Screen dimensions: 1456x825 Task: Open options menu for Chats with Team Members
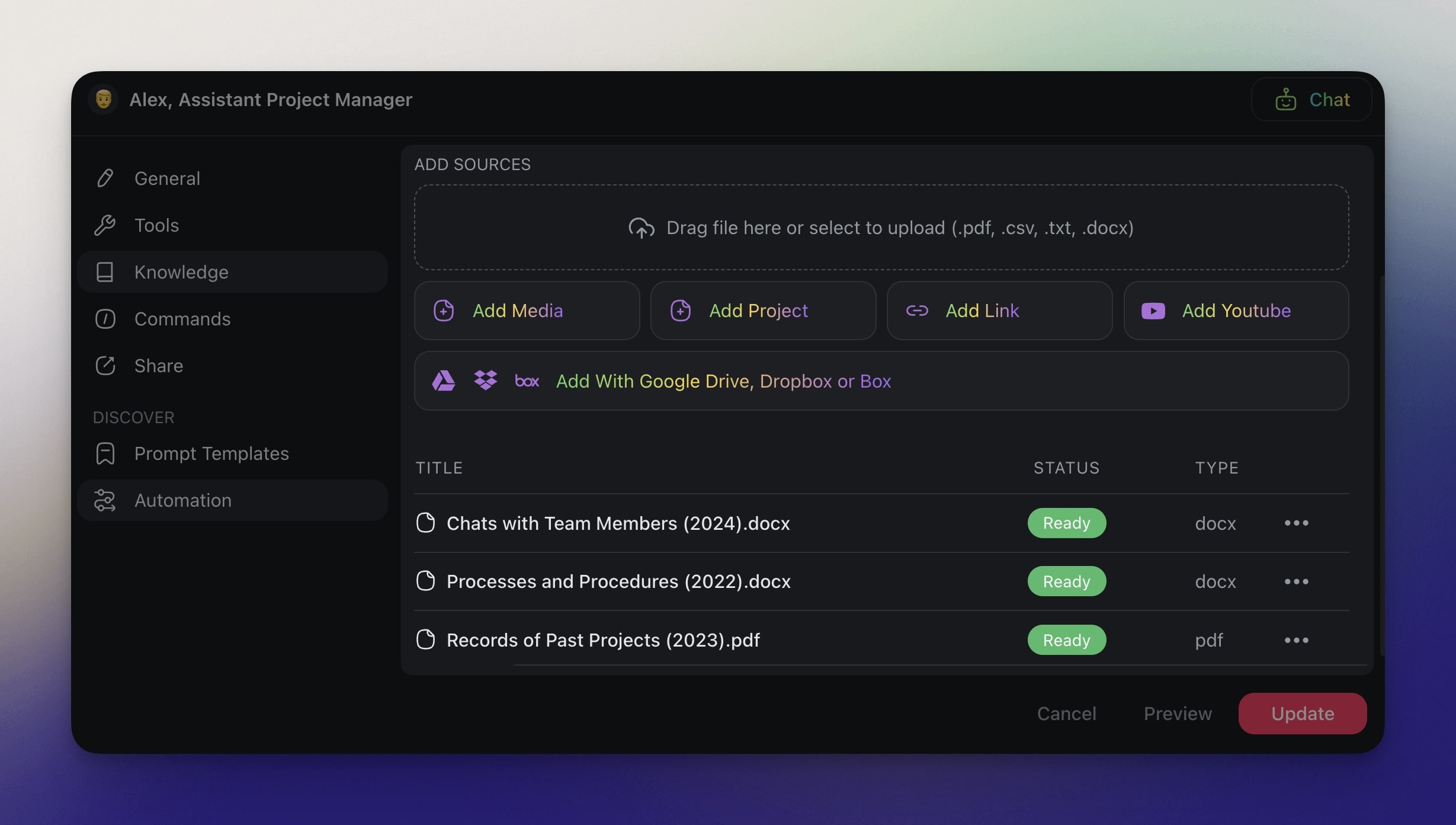[x=1296, y=523]
